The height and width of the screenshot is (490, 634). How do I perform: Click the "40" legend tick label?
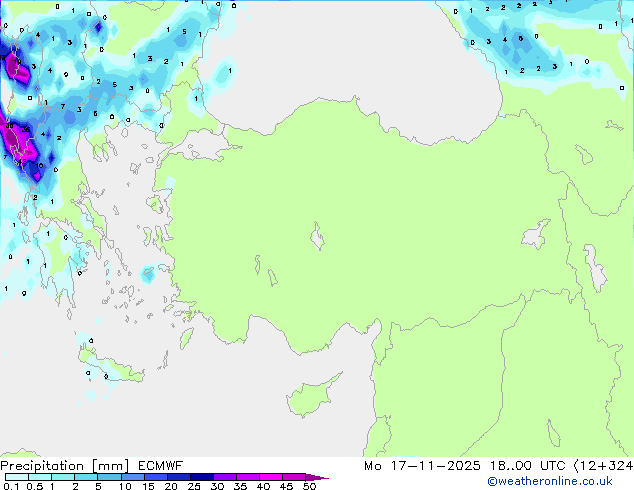(x=263, y=486)
